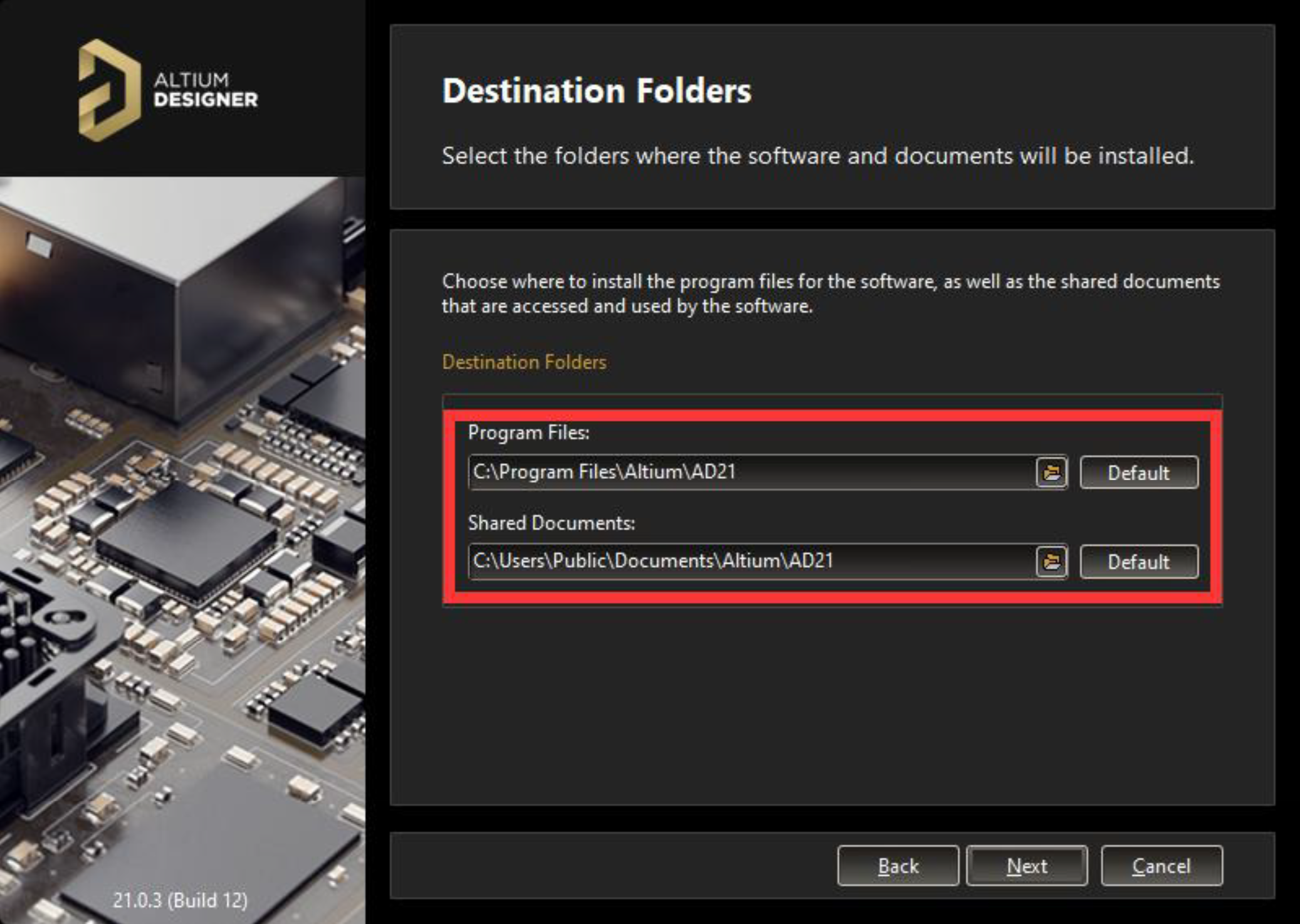Reset Program Files path with Default button

point(1138,473)
